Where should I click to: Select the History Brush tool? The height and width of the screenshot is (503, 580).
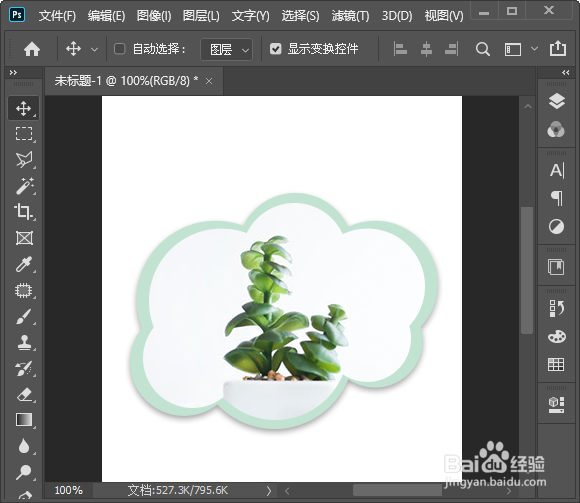click(24, 369)
